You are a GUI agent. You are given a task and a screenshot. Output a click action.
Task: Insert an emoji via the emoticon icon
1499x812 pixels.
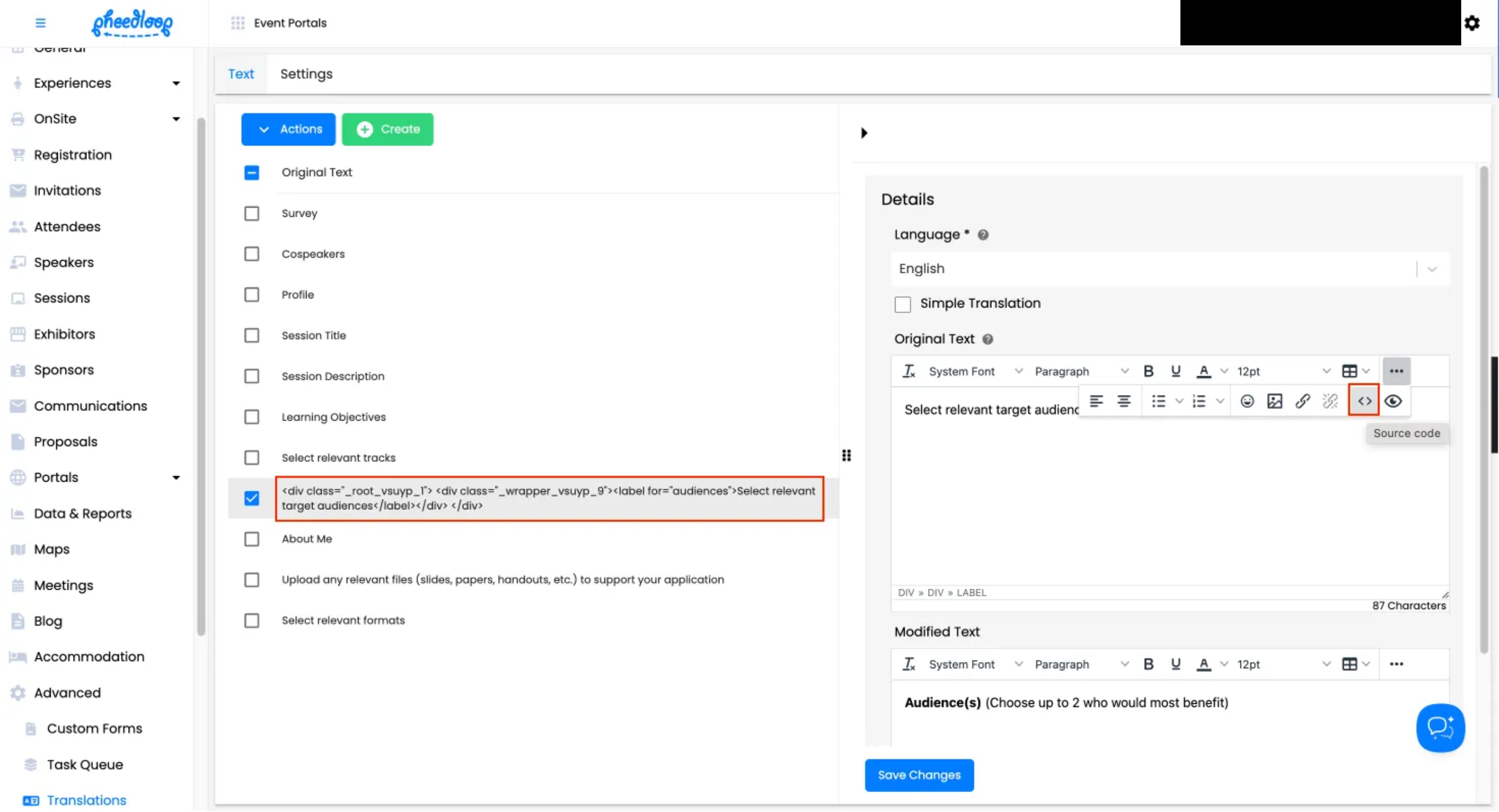tap(1246, 401)
